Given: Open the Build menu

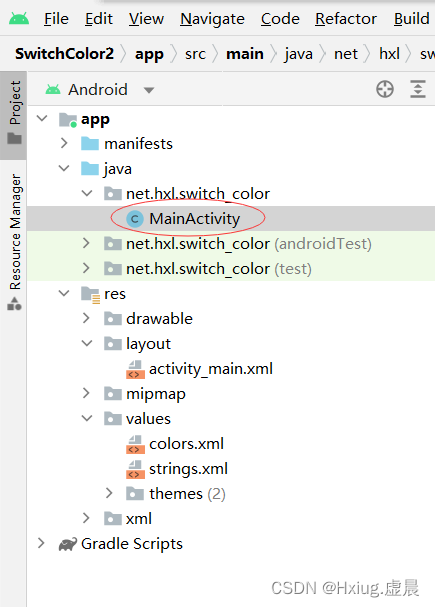Looking at the screenshot, I should 411,19.
